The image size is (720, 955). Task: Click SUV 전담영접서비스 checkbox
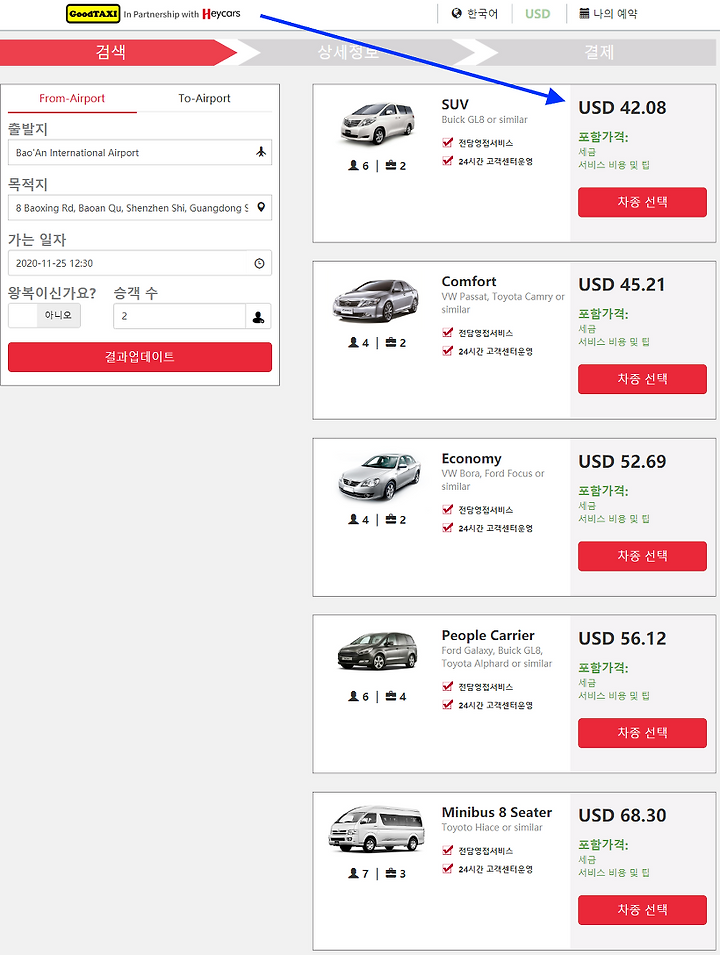click(x=448, y=143)
